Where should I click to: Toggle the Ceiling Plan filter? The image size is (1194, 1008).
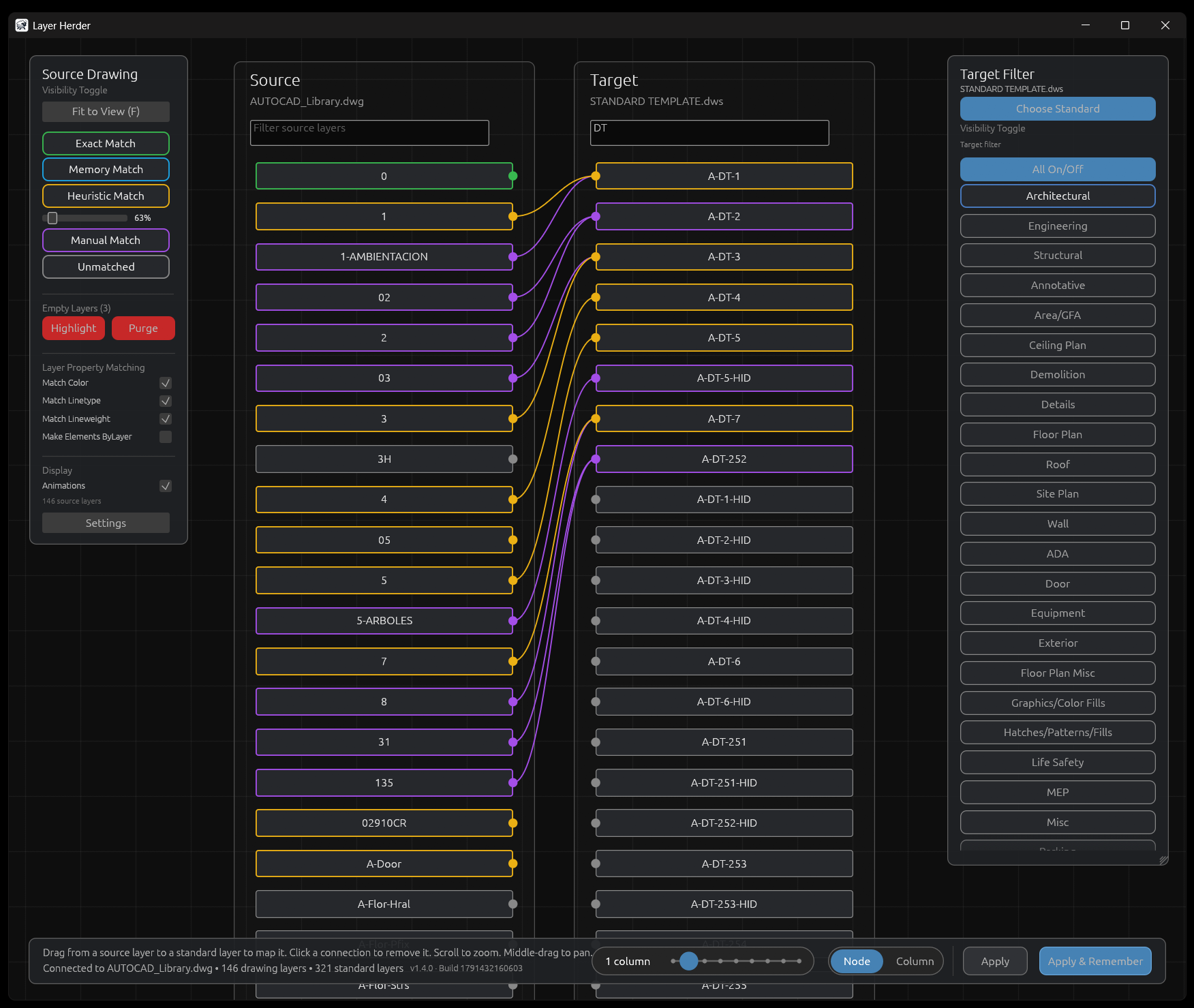pyautogui.click(x=1058, y=345)
